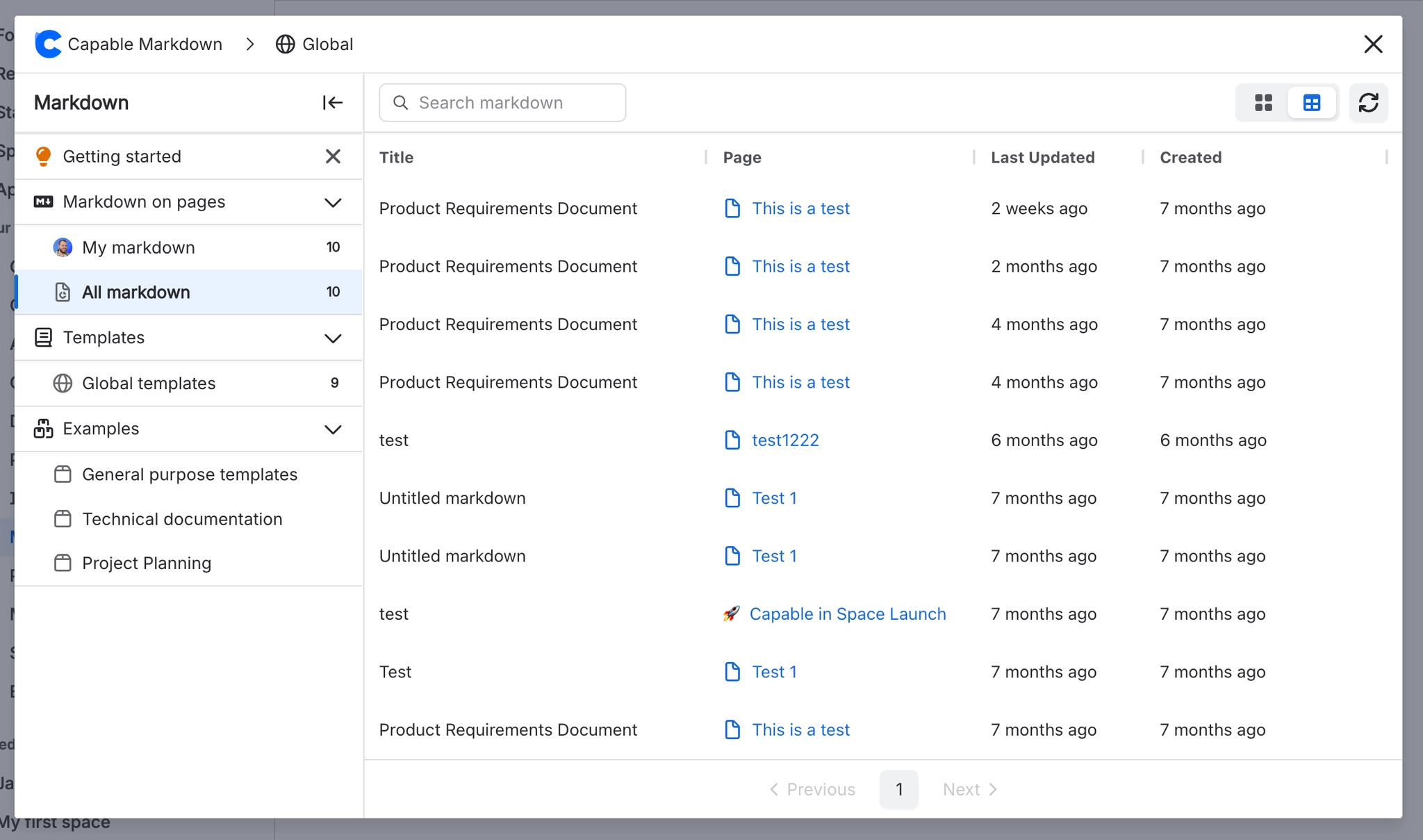
Task: Open the test1222 page link
Action: tap(784, 439)
